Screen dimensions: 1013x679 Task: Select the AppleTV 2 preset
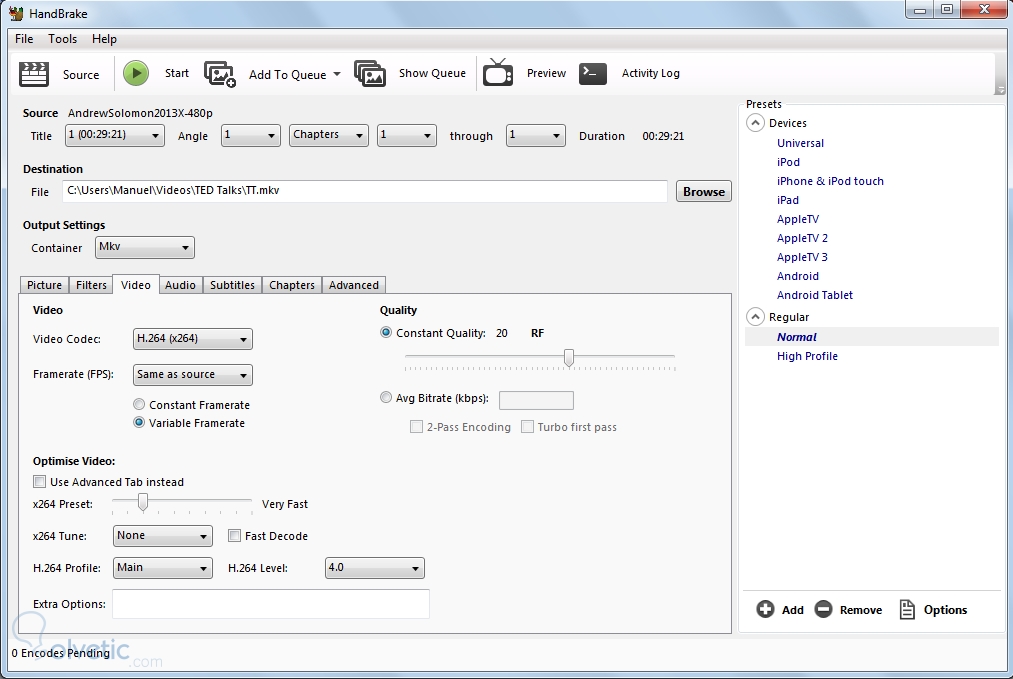click(x=802, y=238)
